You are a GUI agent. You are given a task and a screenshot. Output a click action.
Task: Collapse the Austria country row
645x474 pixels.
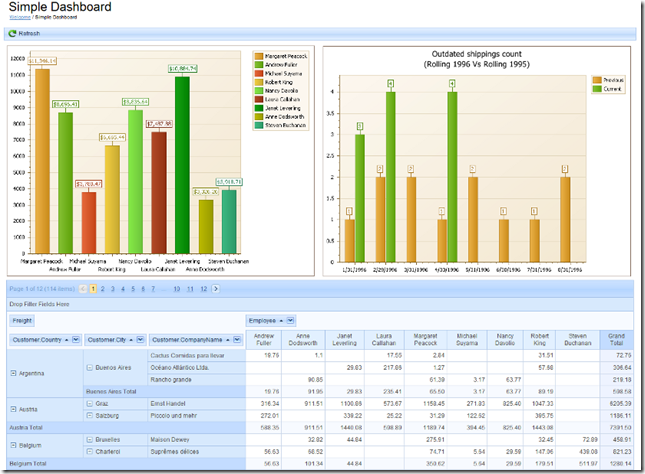(13, 409)
